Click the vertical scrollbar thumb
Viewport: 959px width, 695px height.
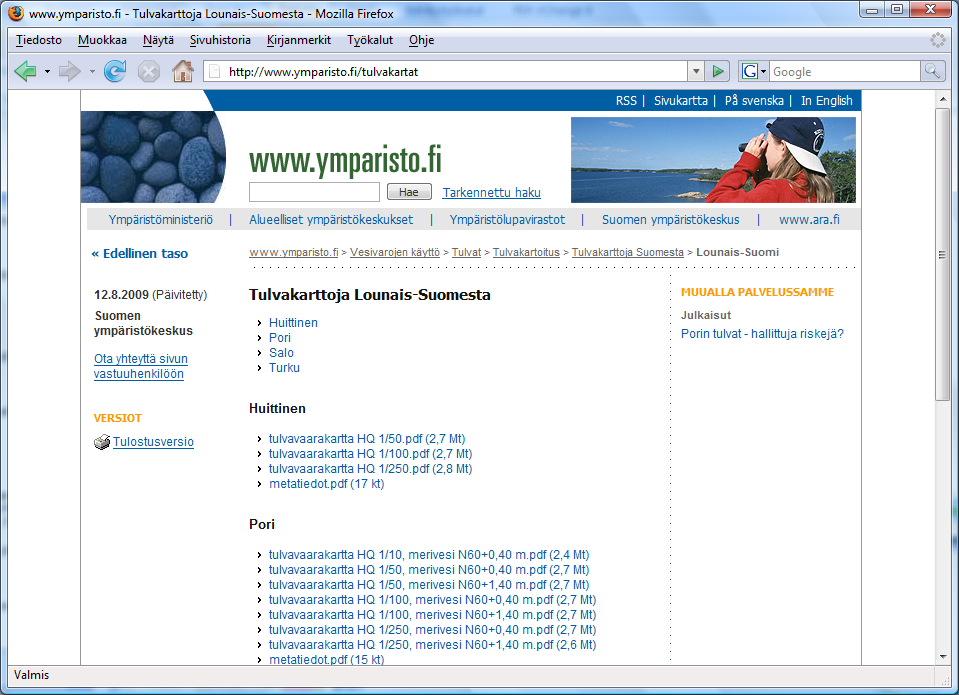pyautogui.click(x=942, y=255)
